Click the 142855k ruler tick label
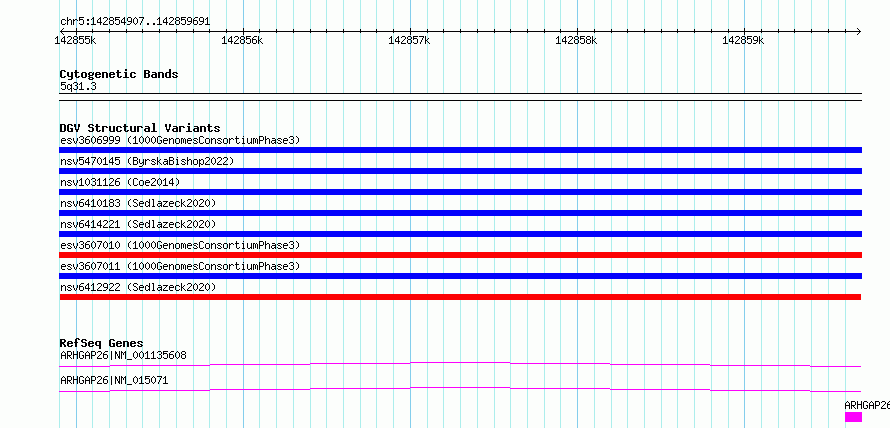This screenshot has height=428, width=890. click(x=75, y=40)
